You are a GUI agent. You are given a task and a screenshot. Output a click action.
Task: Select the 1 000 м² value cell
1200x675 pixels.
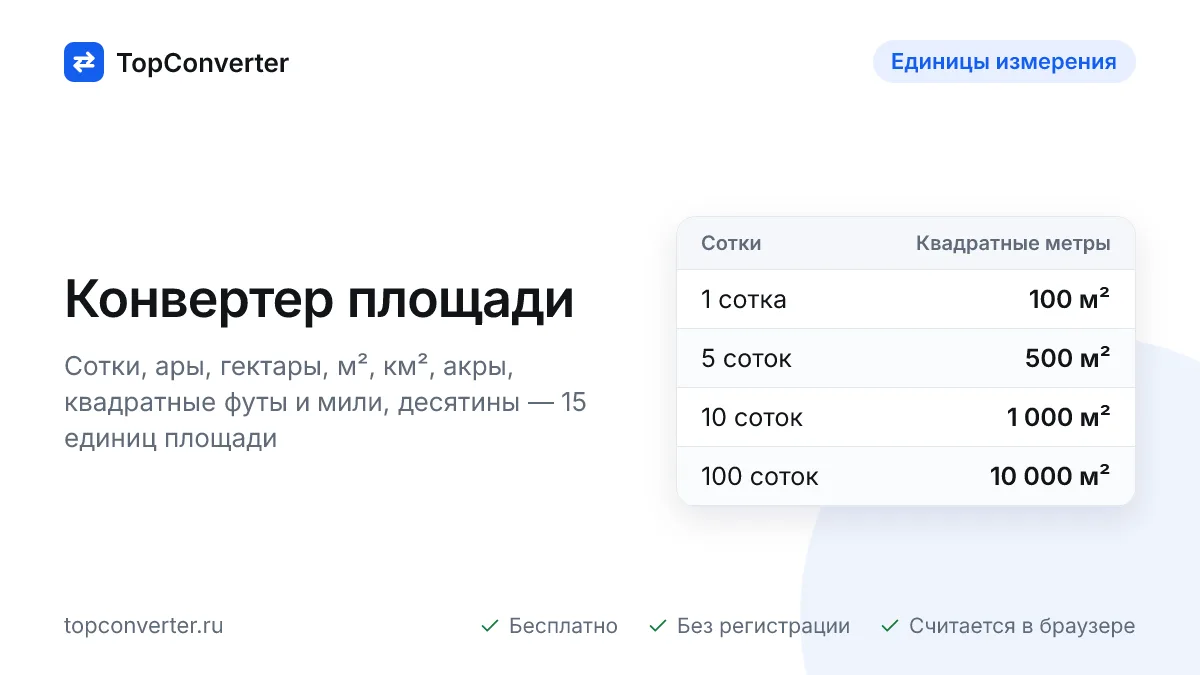[x=1059, y=417]
